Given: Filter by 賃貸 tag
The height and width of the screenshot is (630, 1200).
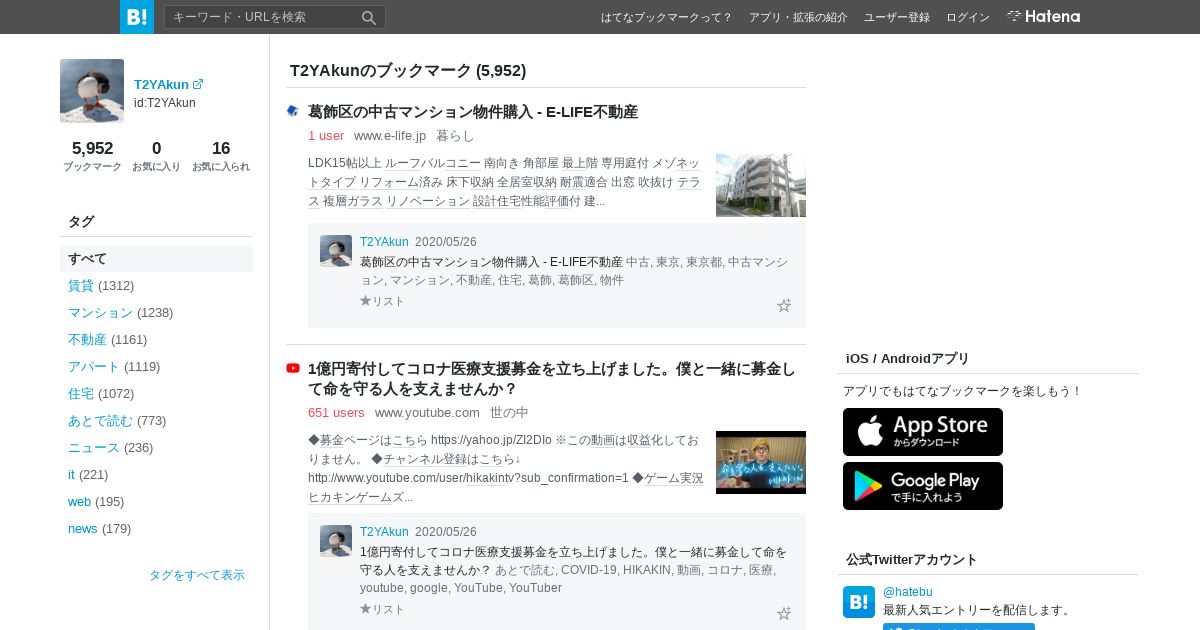Looking at the screenshot, I should pos(81,285).
